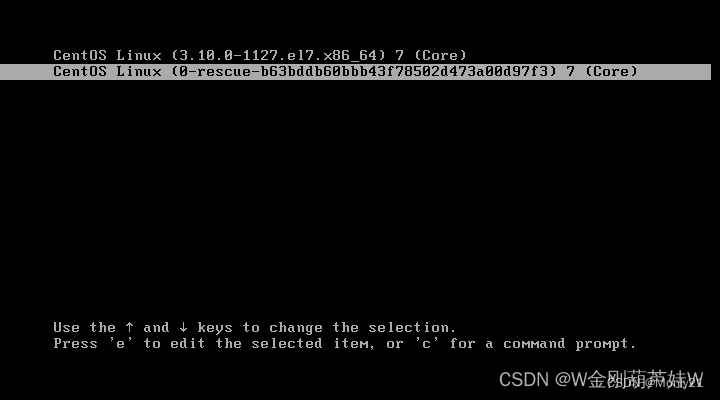Select the CentOS Linux 3.10.0-1127 boot entry
This screenshot has height=400, width=720.
[260, 56]
